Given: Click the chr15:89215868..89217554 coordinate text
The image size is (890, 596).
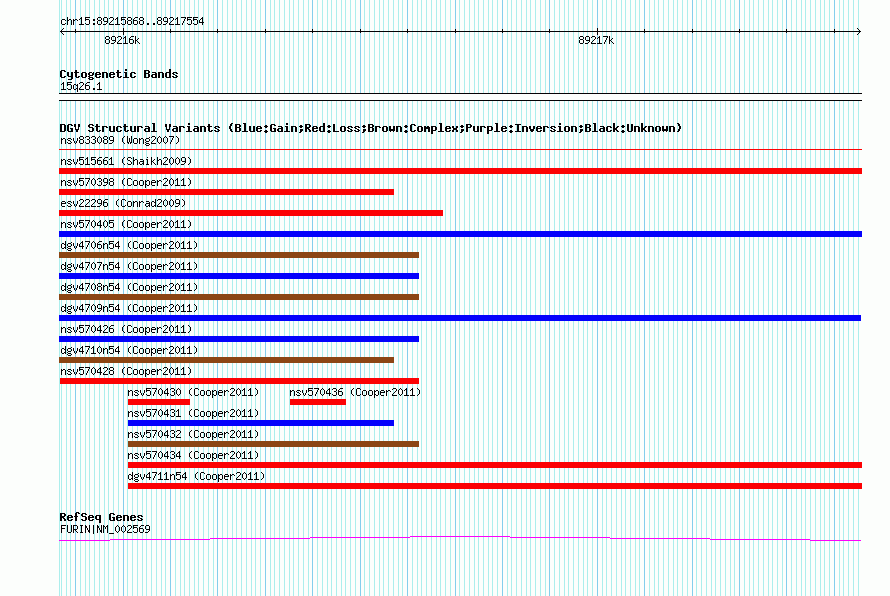Looking at the screenshot, I should pyautogui.click(x=132, y=21).
